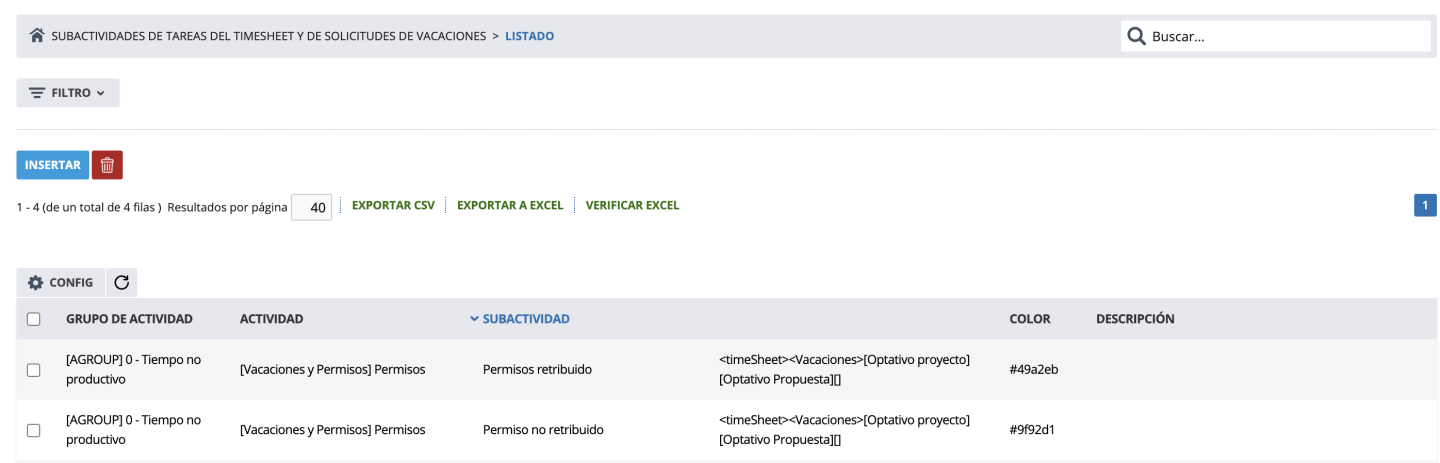
Task: Click the #49a2eb color value
Action: click(1033, 370)
